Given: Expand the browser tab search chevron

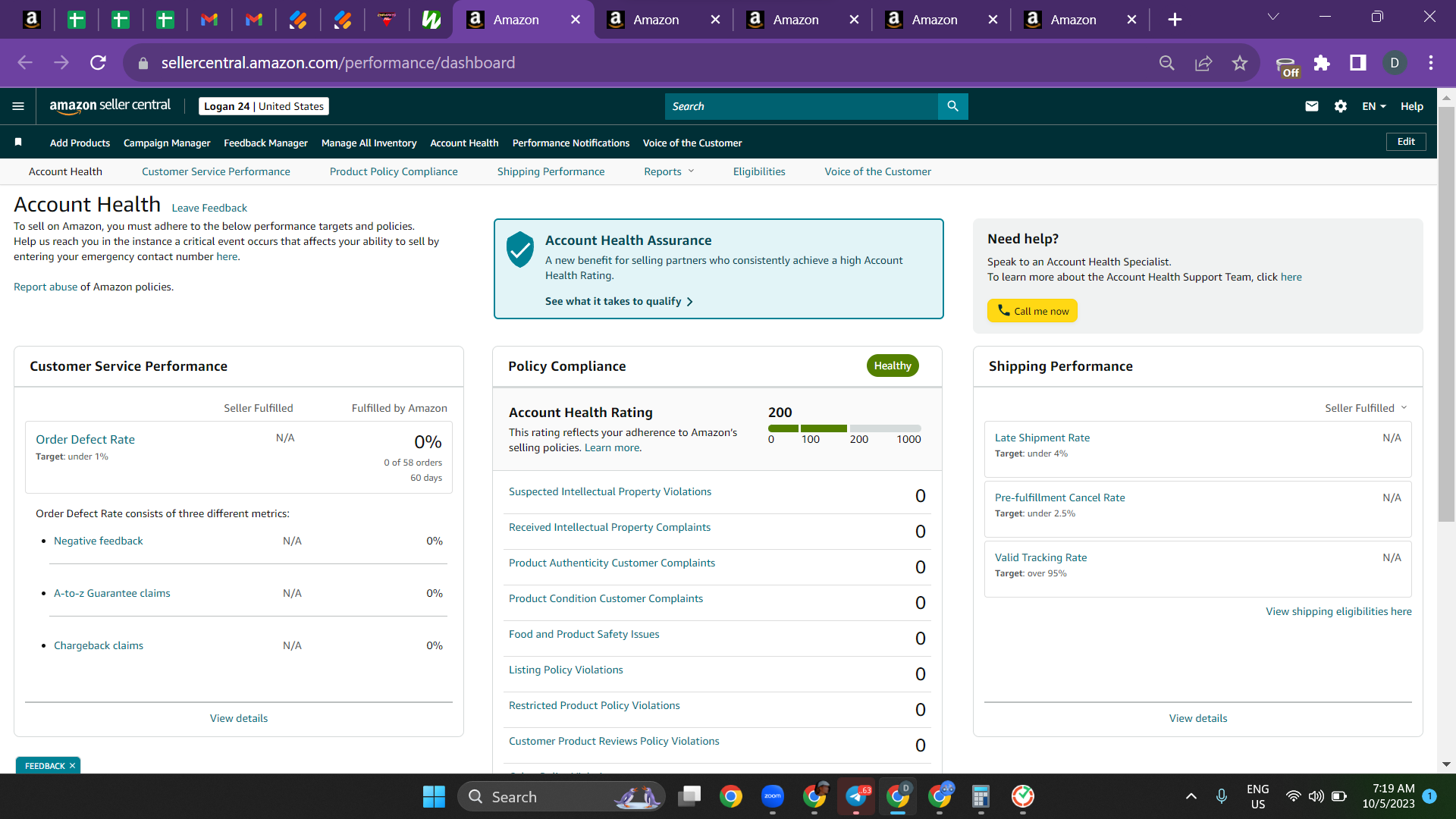Looking at the screenshot, I should (1273, 17).
